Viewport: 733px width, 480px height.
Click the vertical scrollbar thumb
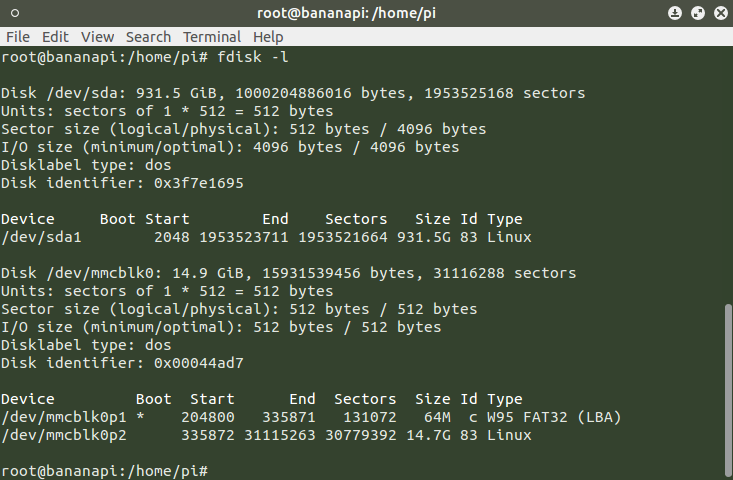coord(726,390)
